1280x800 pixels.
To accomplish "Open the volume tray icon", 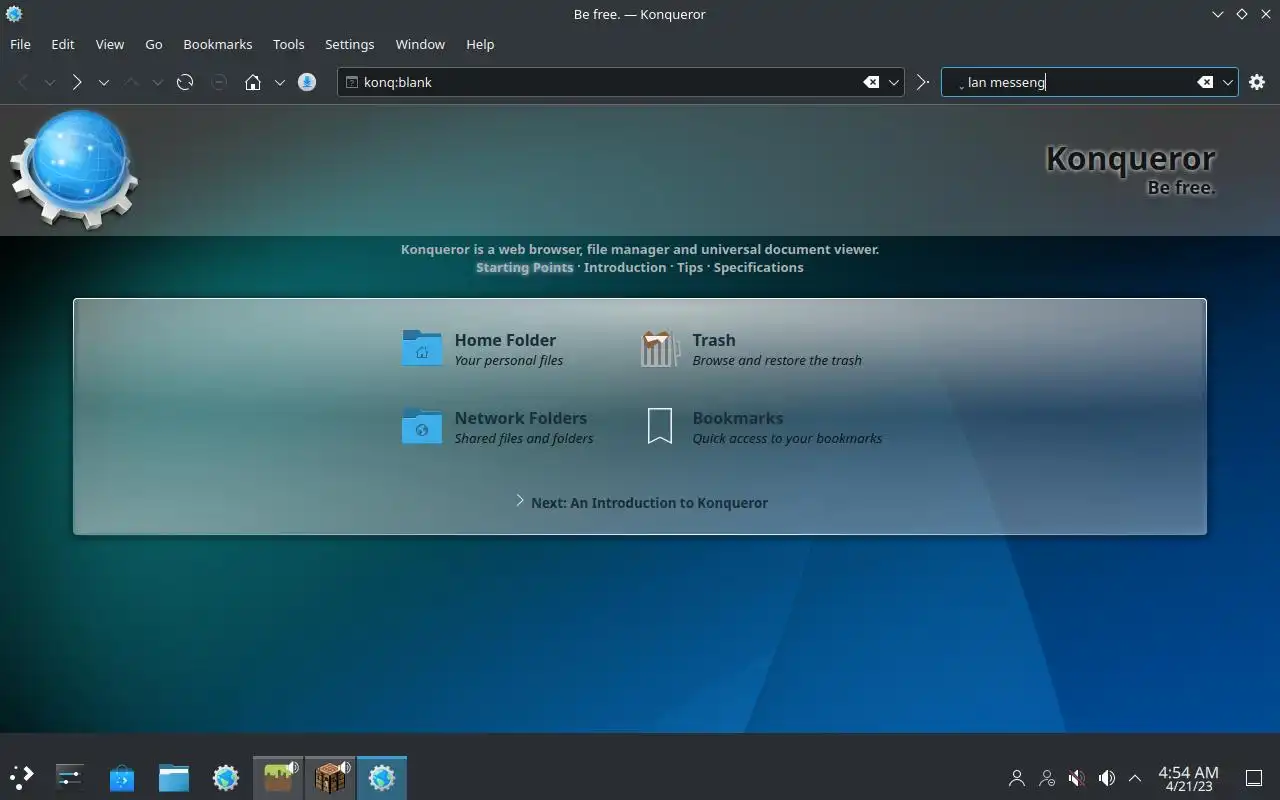I will point(1107,778).
